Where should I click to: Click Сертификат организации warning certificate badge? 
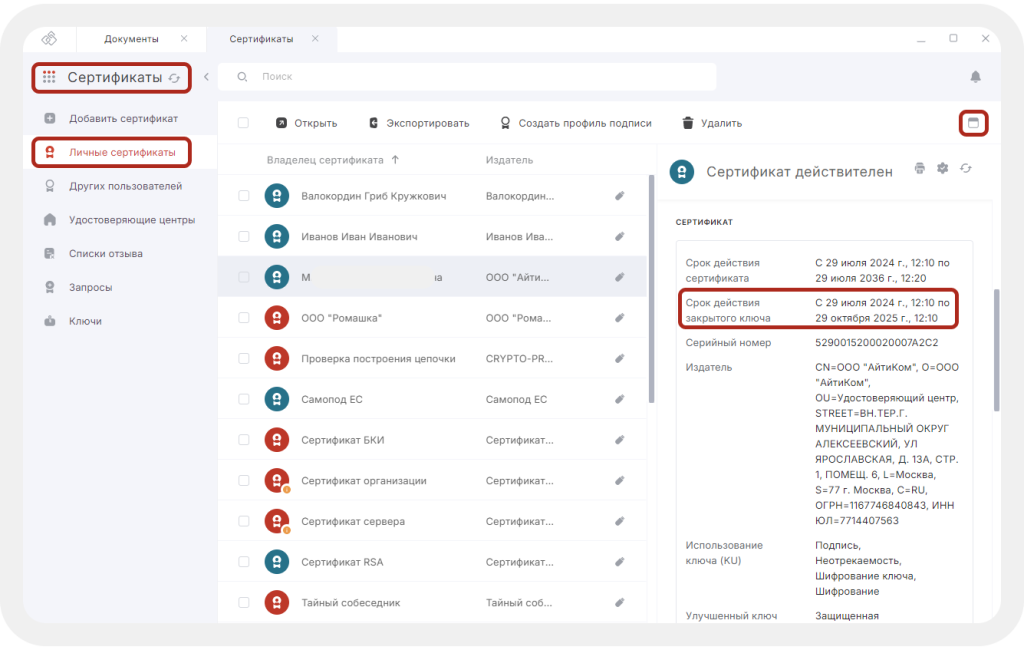pos(277,481)
